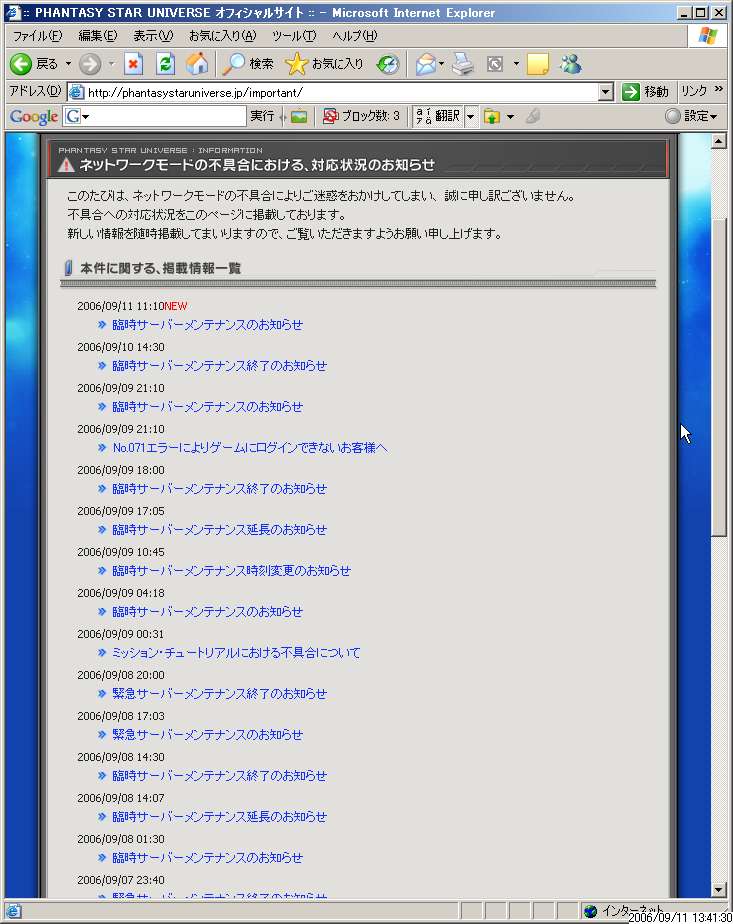This screenshot has width=733, height=924.
Task: Open the Favorites (お気に入り) toolbar button
Action: (x=325, y=64)
